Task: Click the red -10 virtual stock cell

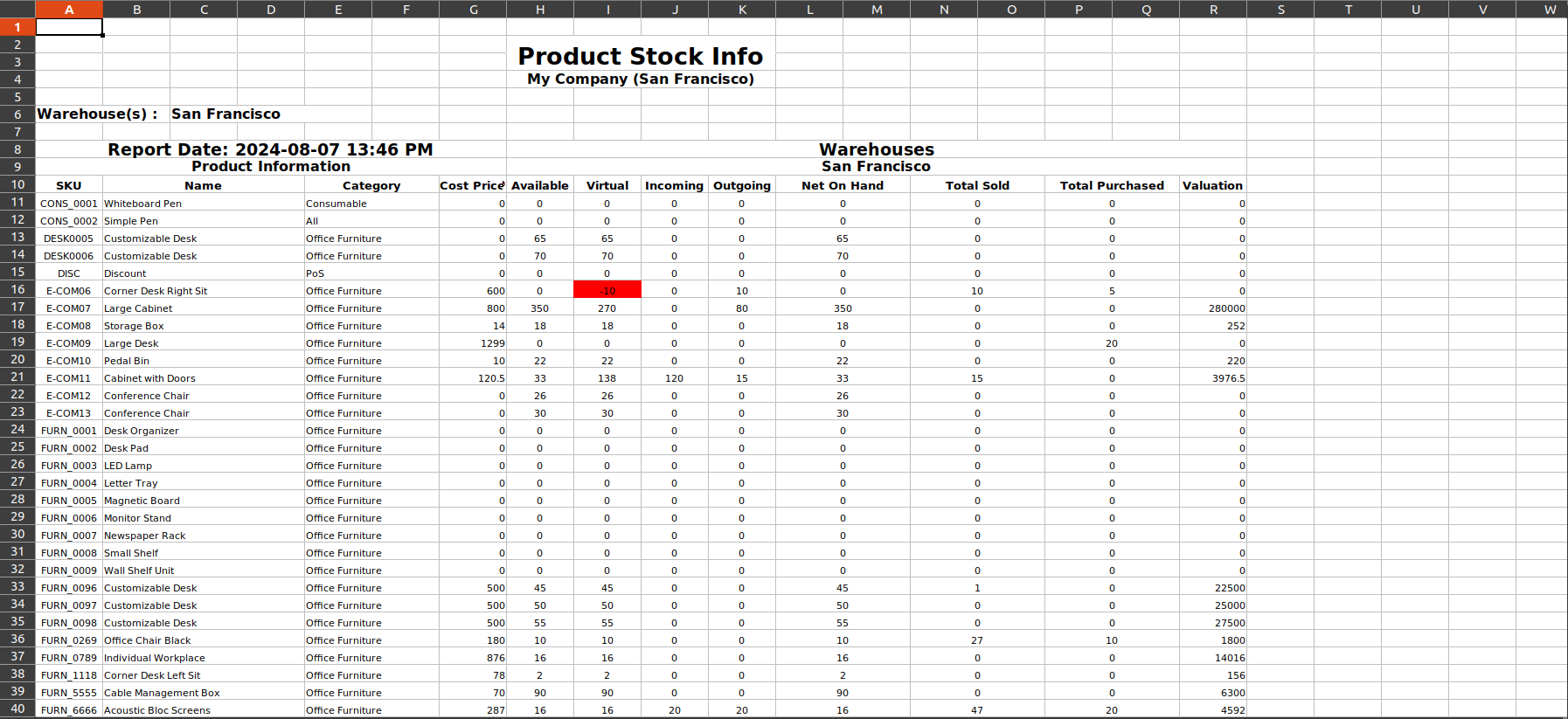Action: point(607,290)
